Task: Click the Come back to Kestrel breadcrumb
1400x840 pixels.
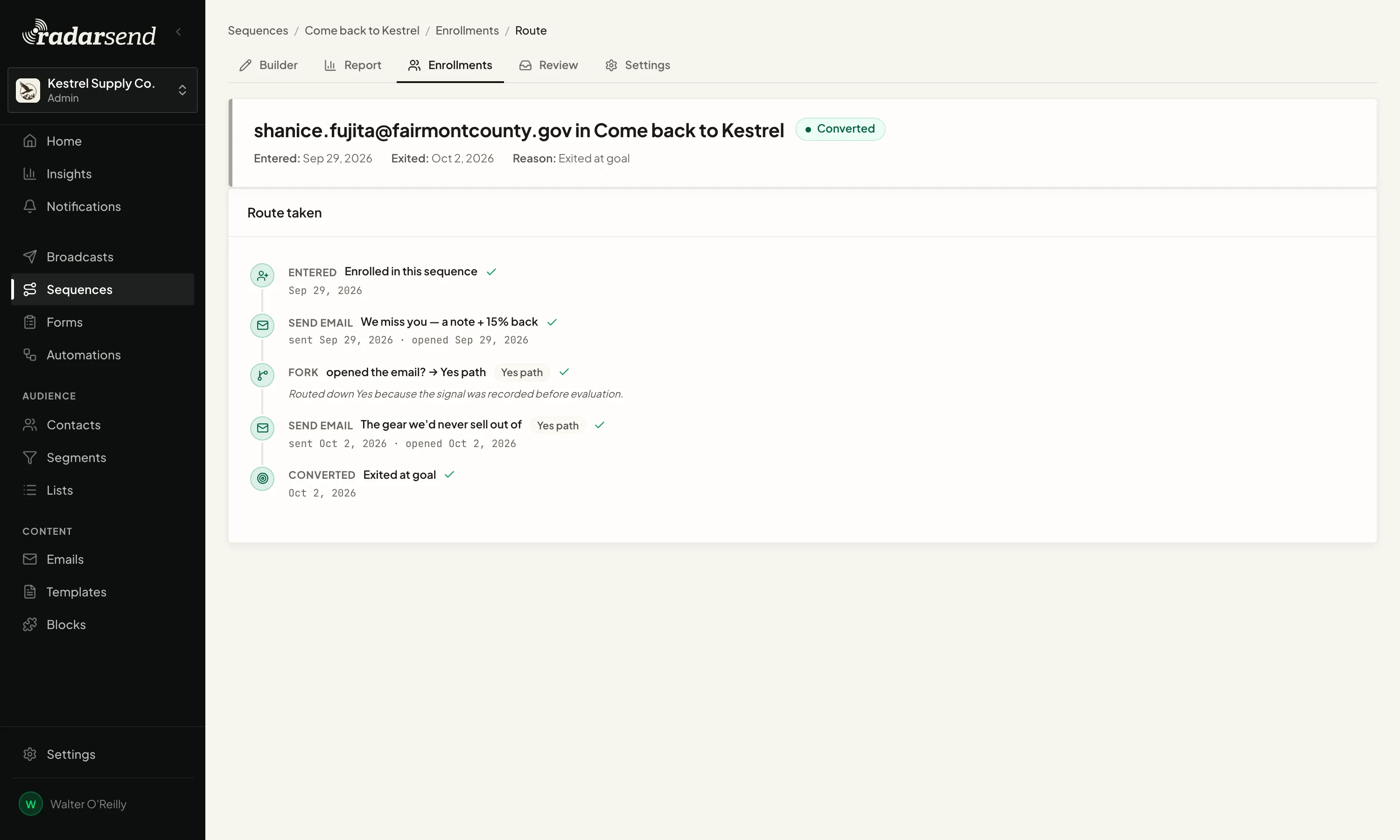Action: click(x=362, y=30)
